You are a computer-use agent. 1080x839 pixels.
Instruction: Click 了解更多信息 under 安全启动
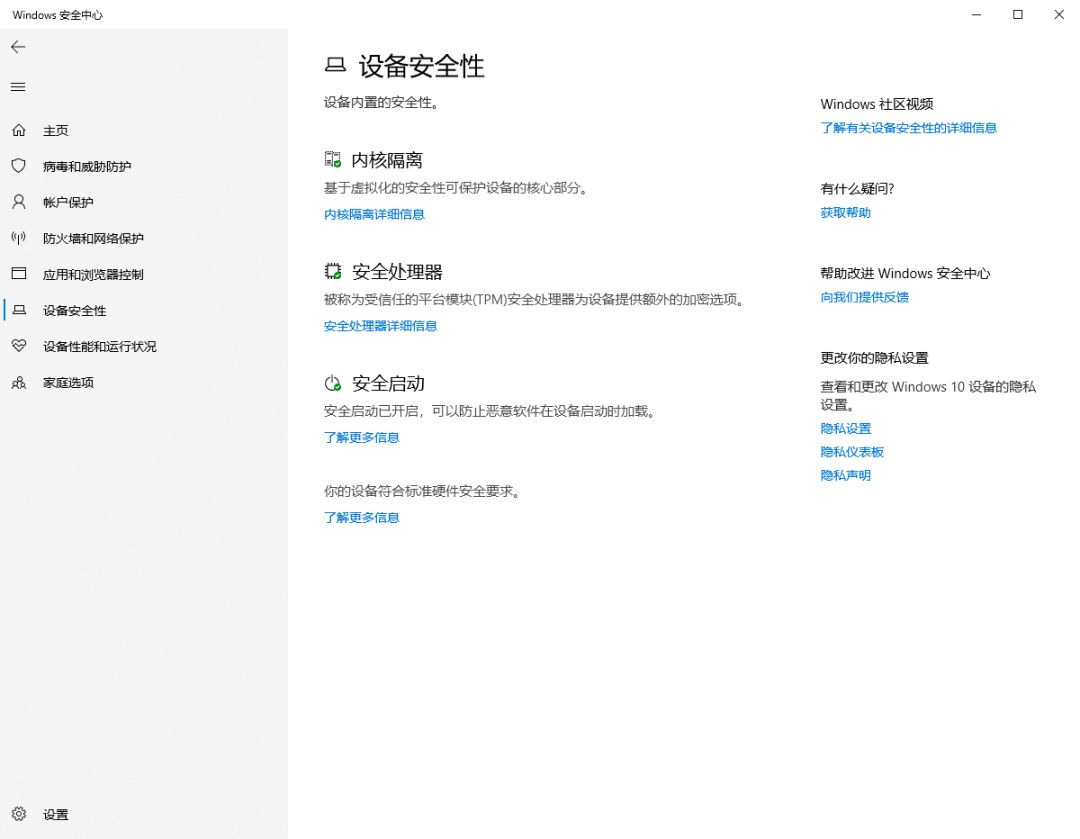[362, 437]
